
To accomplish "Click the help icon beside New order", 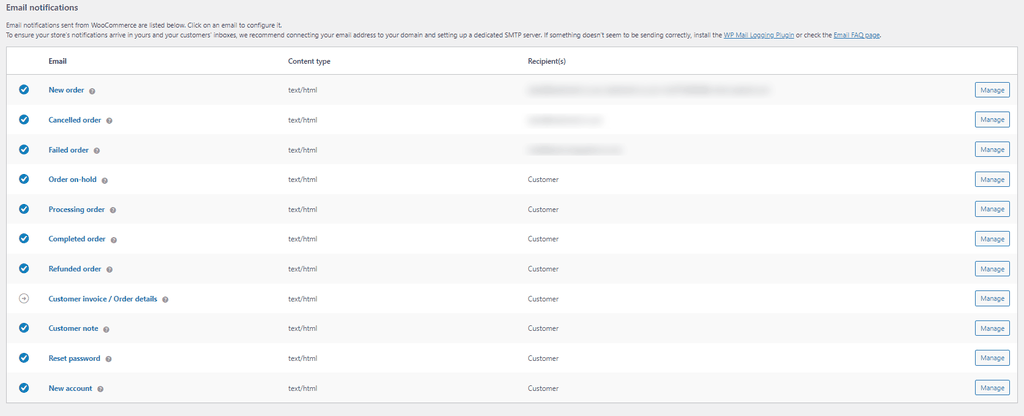I will pos(92,90).
